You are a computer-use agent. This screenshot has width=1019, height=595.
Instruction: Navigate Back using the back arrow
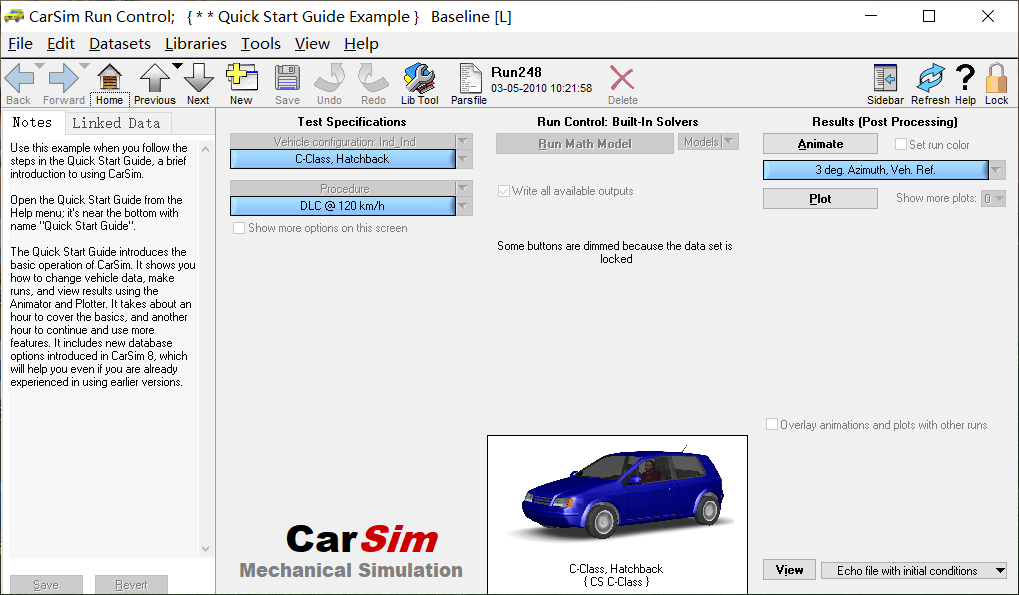tap(18, 78)
